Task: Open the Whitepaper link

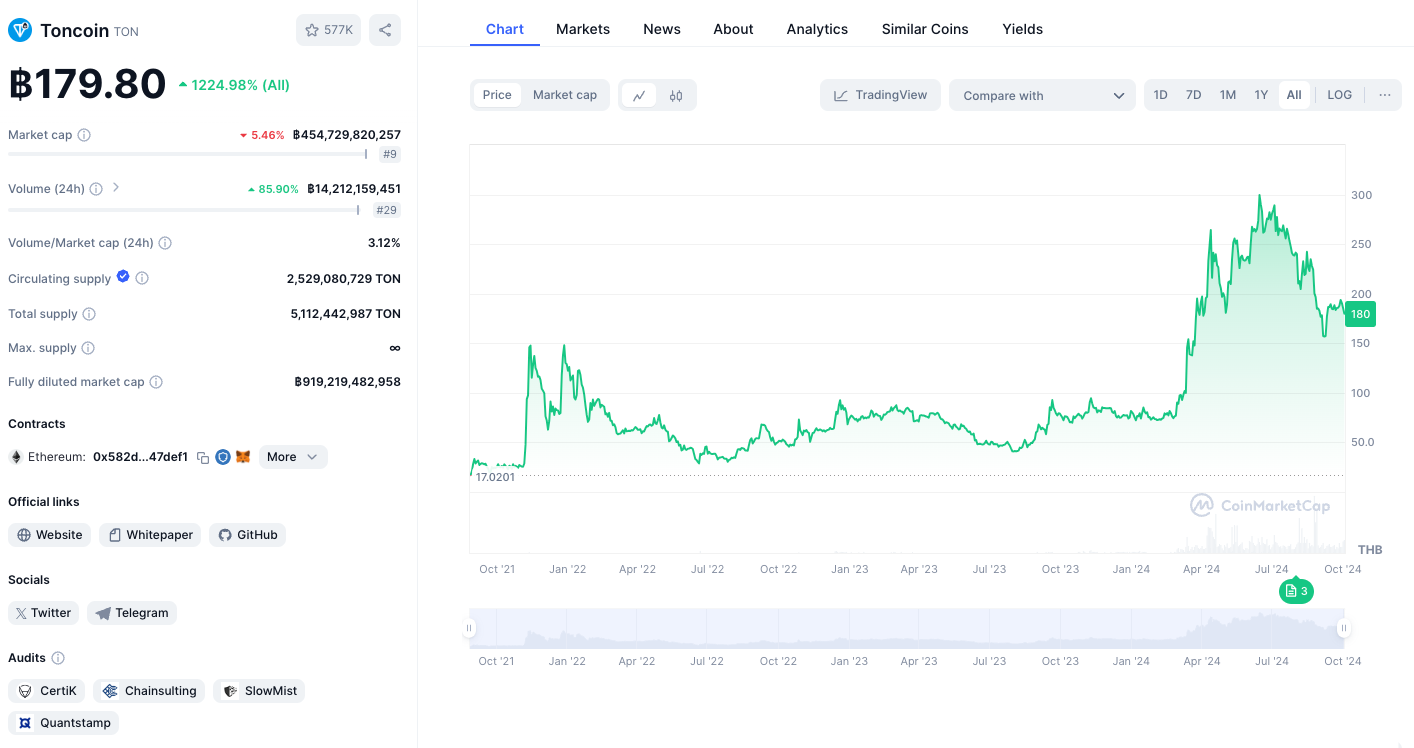Action: click(150, 535)
